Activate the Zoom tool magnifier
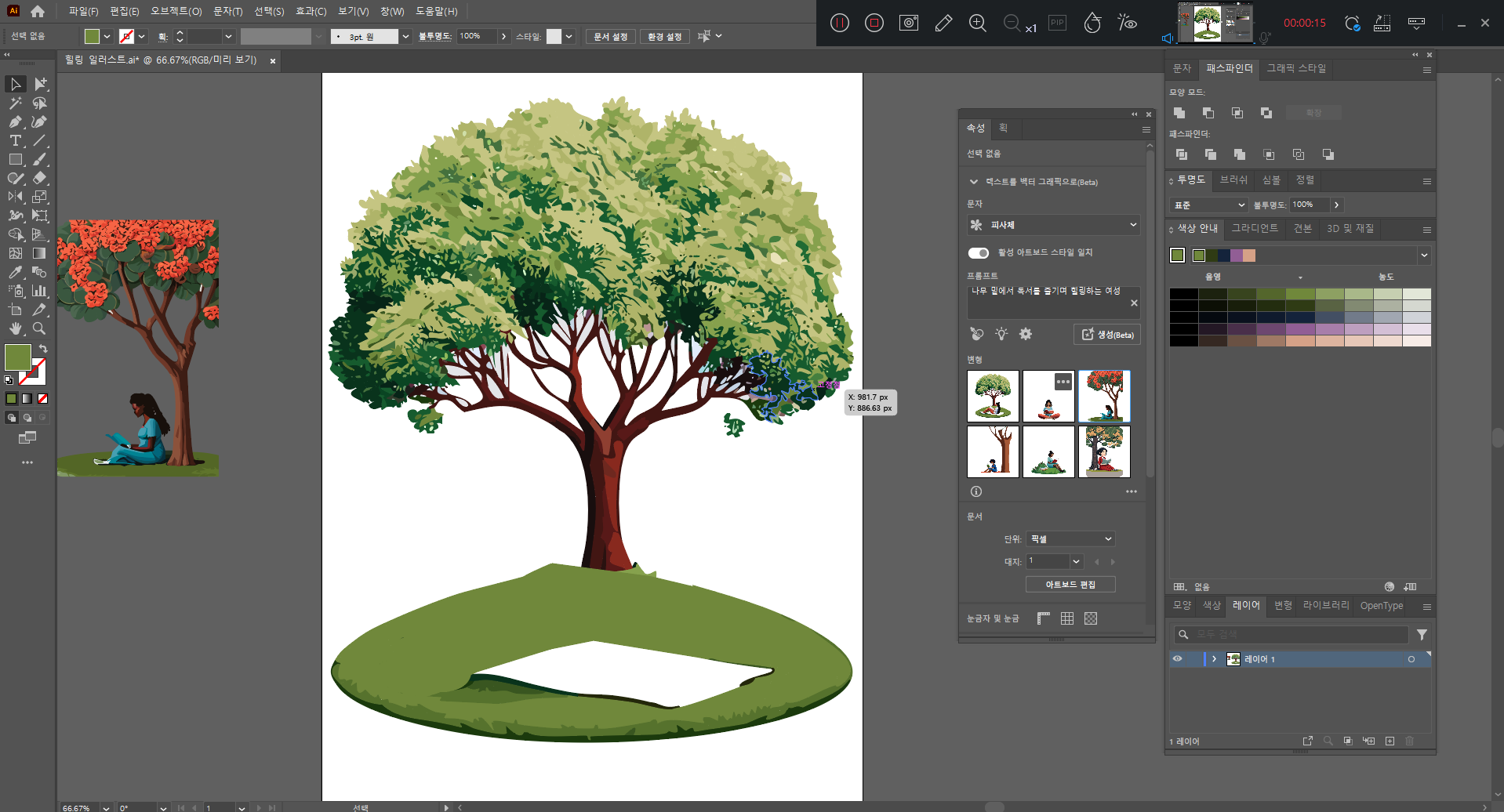This screenshot has width=1504, height=812. (x=39, y=328)
